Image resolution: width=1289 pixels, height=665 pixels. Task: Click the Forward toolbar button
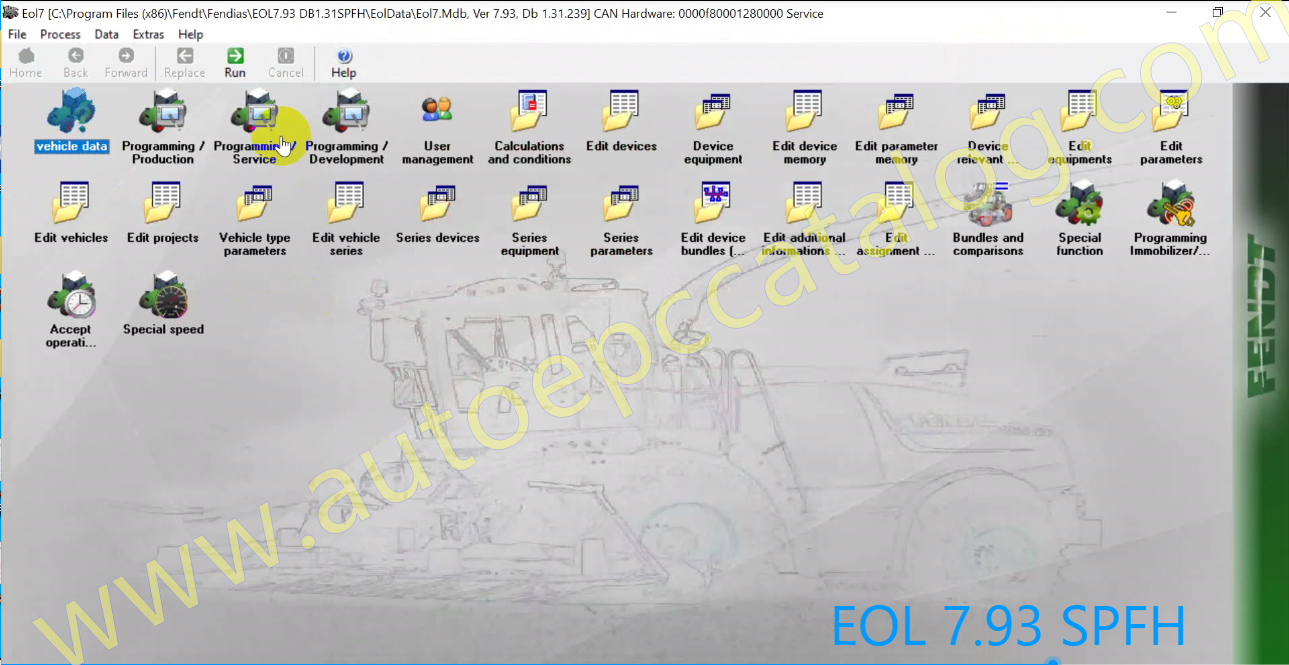pos(126,63)
